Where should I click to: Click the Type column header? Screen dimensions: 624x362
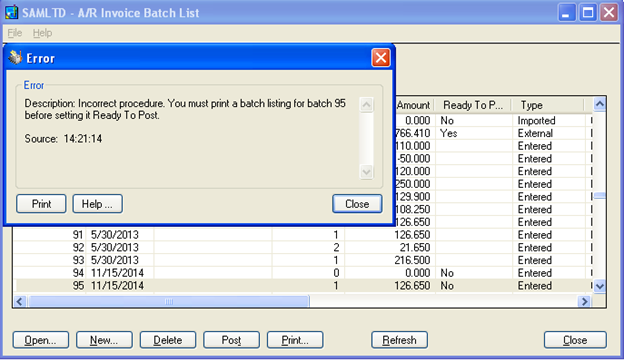tap(548, 105)
